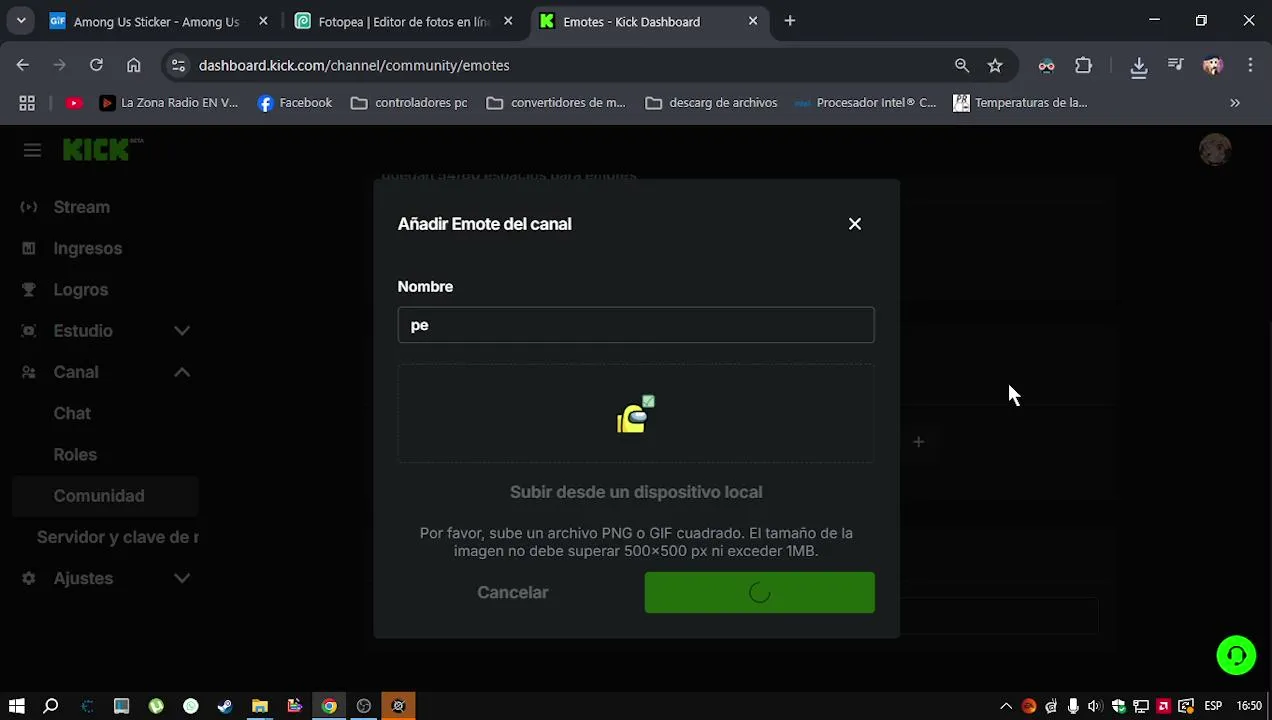Open the Facebook bookmark
Viewport: 1272px width, 720px height.
point(295,103)
